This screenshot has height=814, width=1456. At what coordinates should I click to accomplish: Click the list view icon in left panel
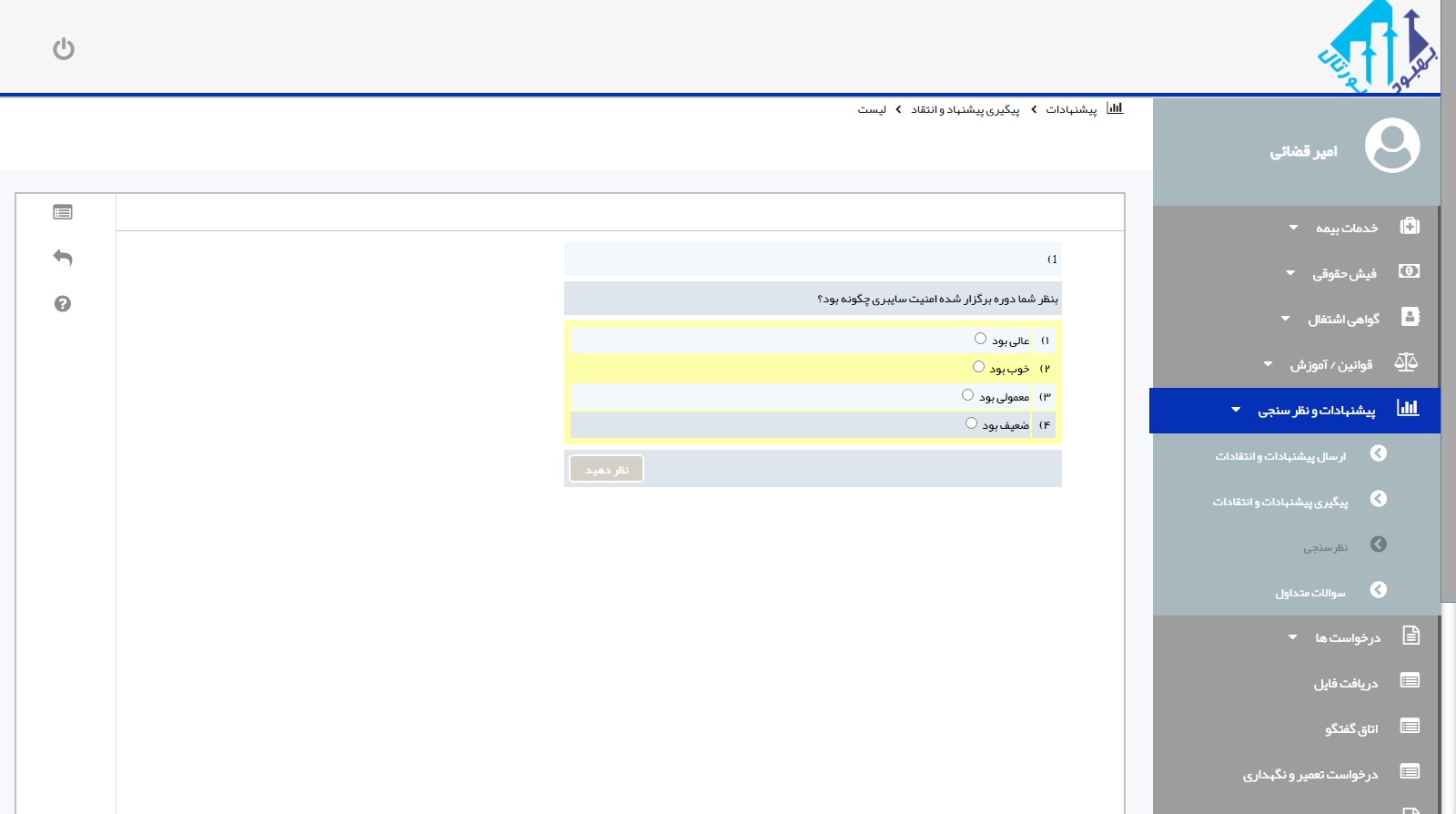63,212
